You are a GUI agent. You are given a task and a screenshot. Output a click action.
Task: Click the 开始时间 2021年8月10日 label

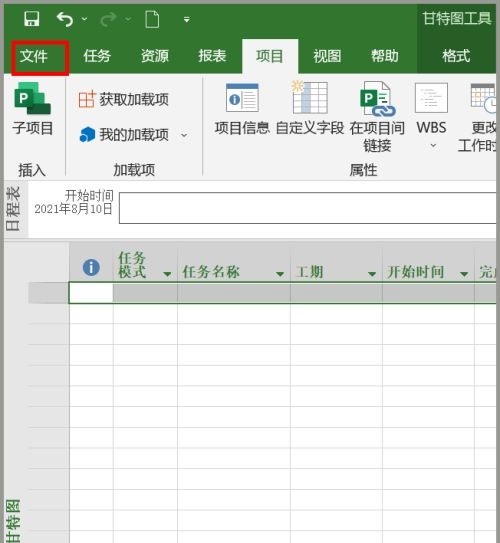[74, 202]
